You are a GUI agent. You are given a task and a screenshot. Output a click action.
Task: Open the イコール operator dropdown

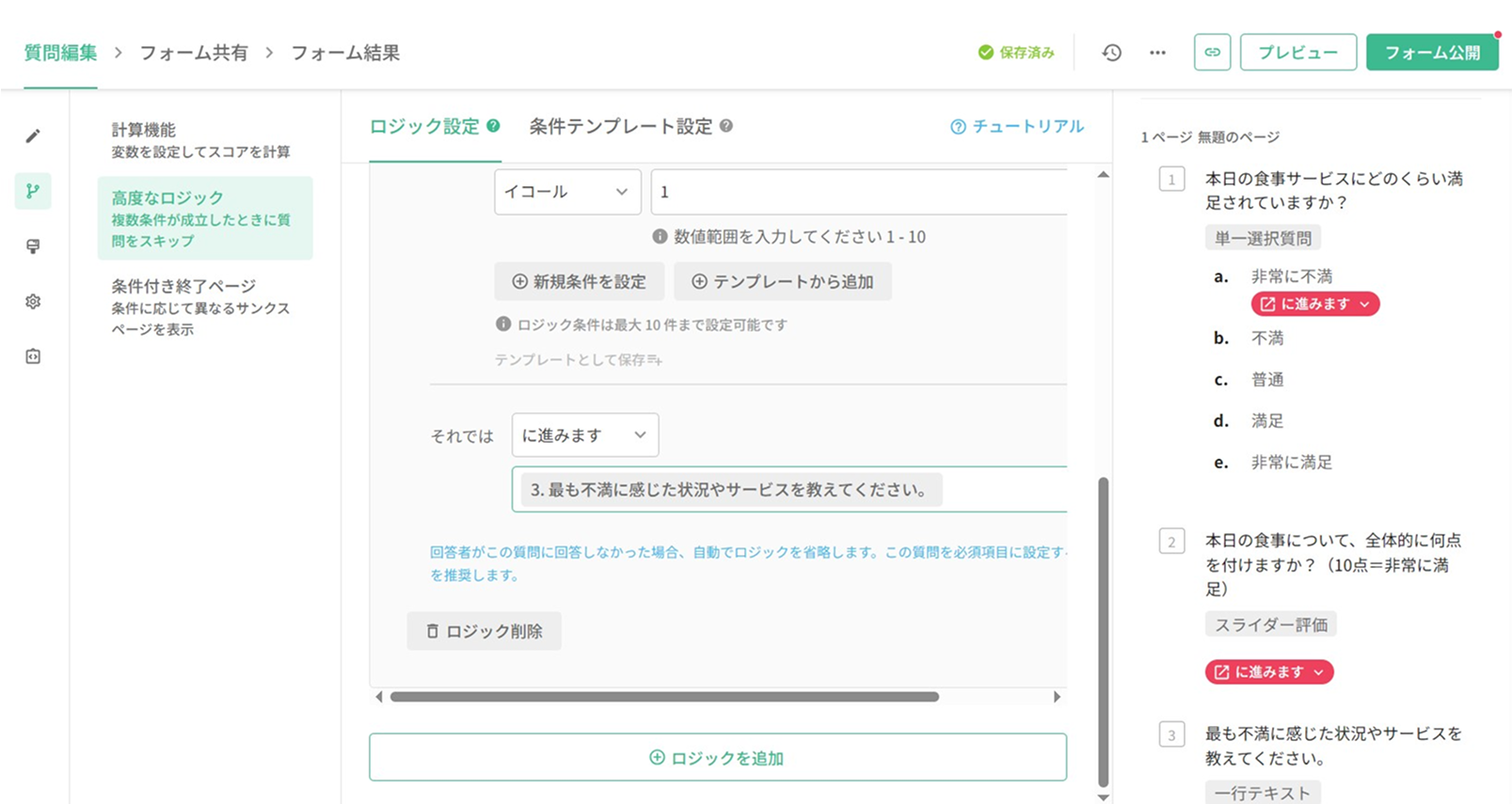(567, 192)
